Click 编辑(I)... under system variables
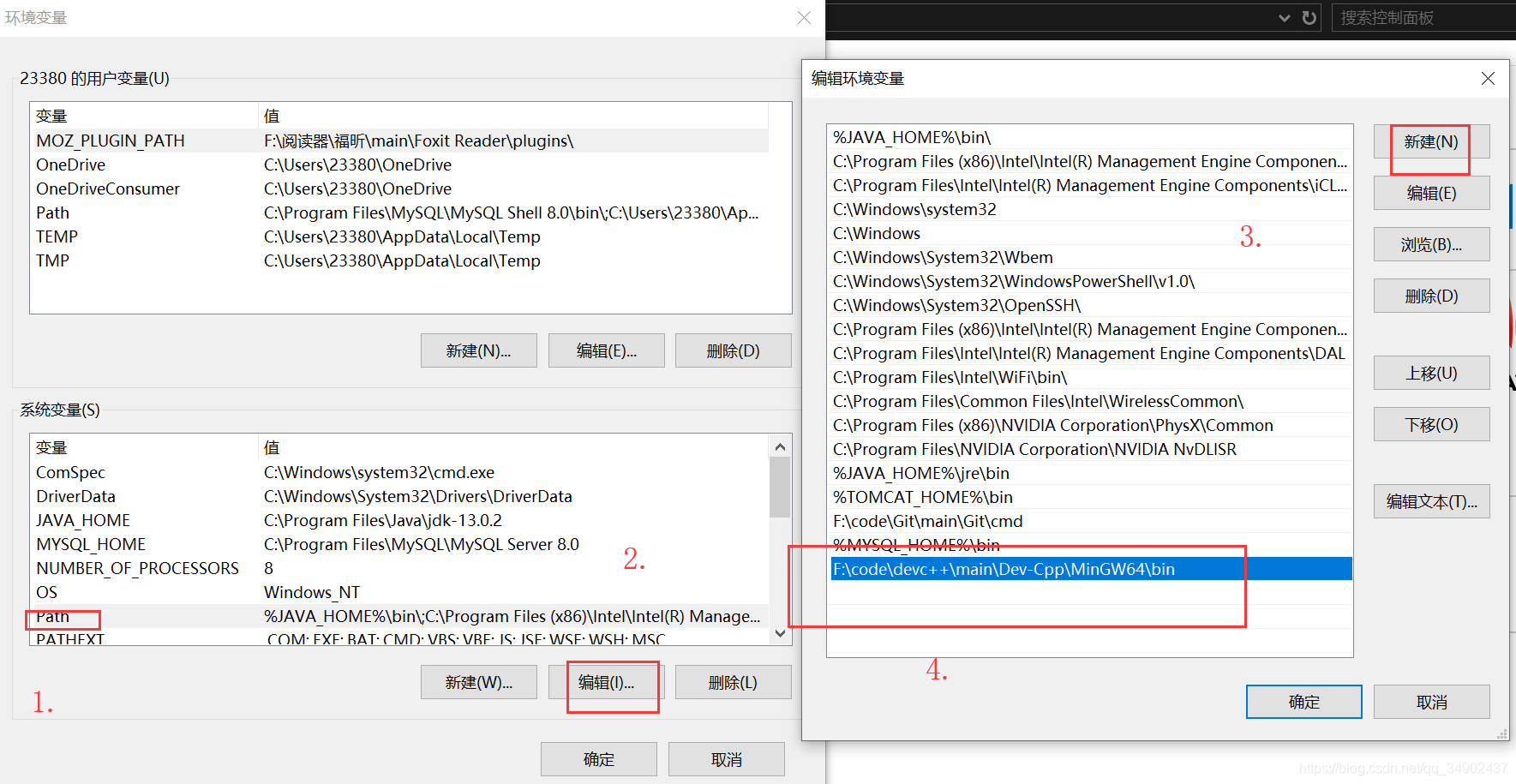The height and width of the screenshot is (784, 1516). [606, 682]
